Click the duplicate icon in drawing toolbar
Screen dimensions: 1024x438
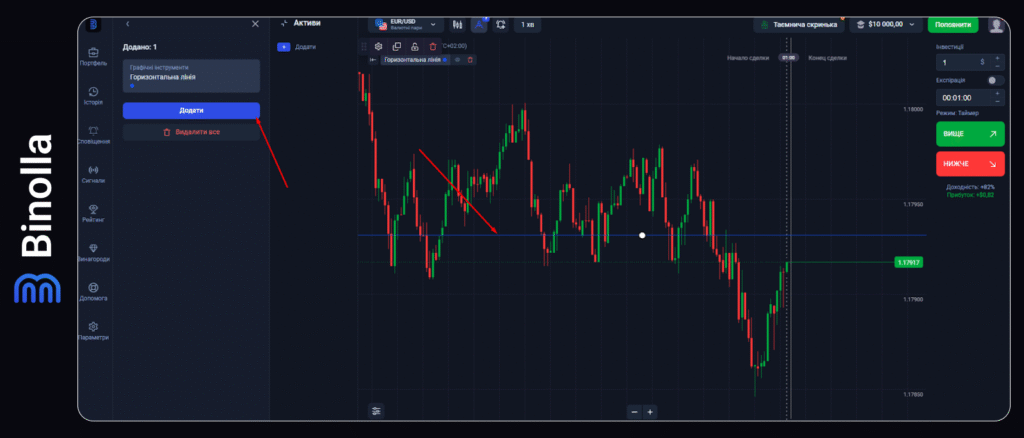tap(397, 46)
